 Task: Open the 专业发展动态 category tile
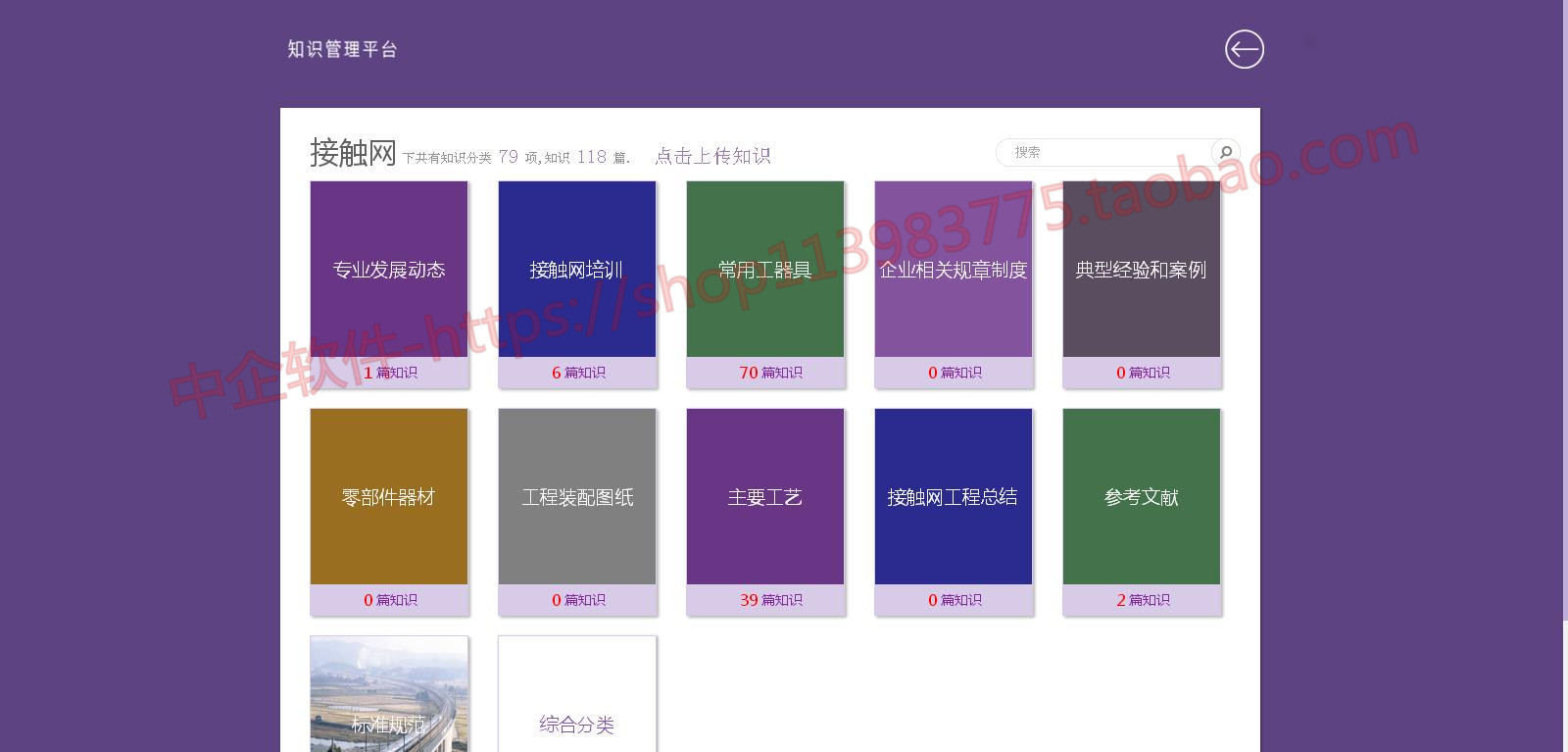click(389, 270)
